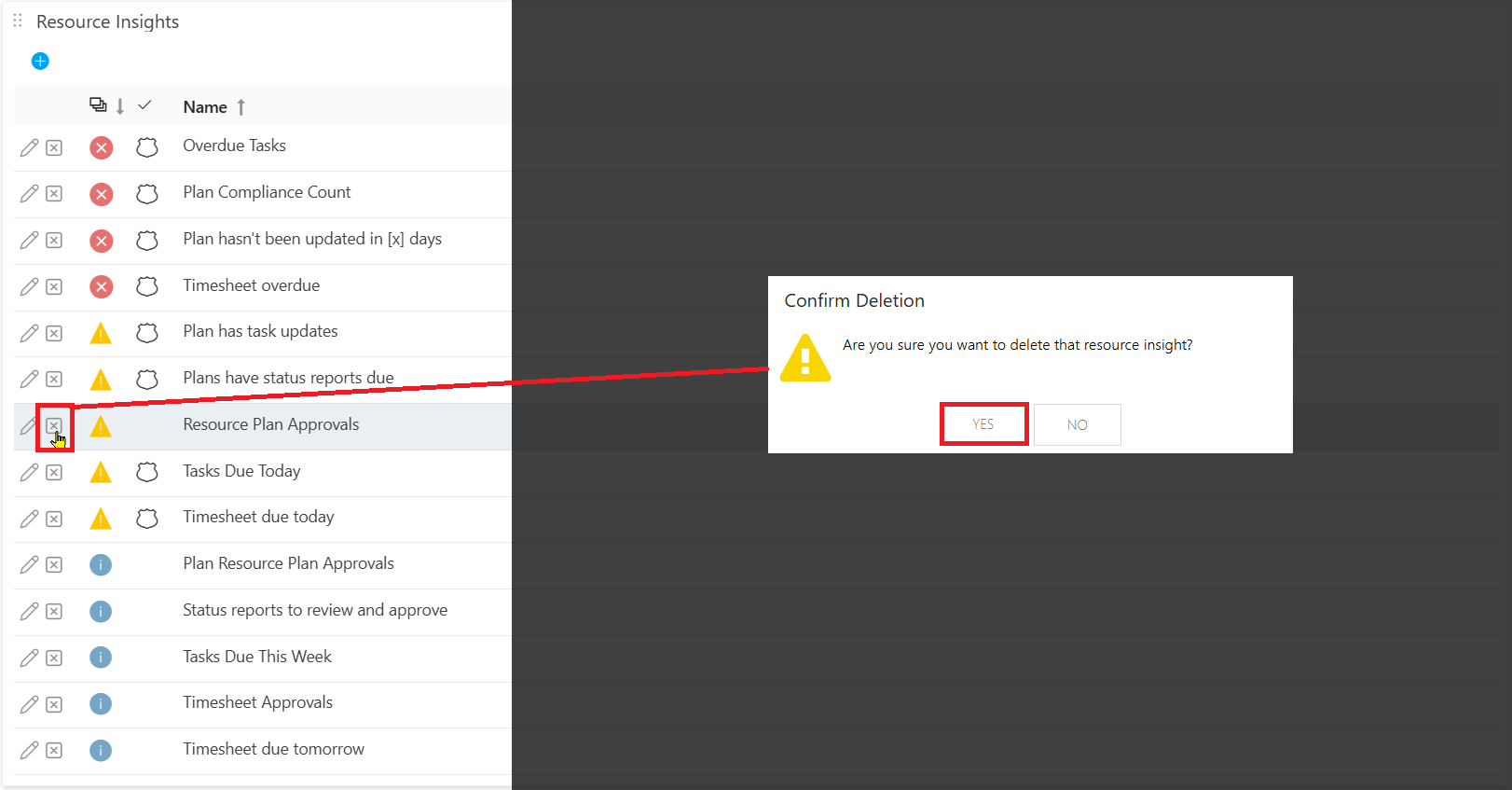This screenshot has height=790, width=1512.
Task: Edit the Plans have status reports due insight
Action: coord(29,379)
